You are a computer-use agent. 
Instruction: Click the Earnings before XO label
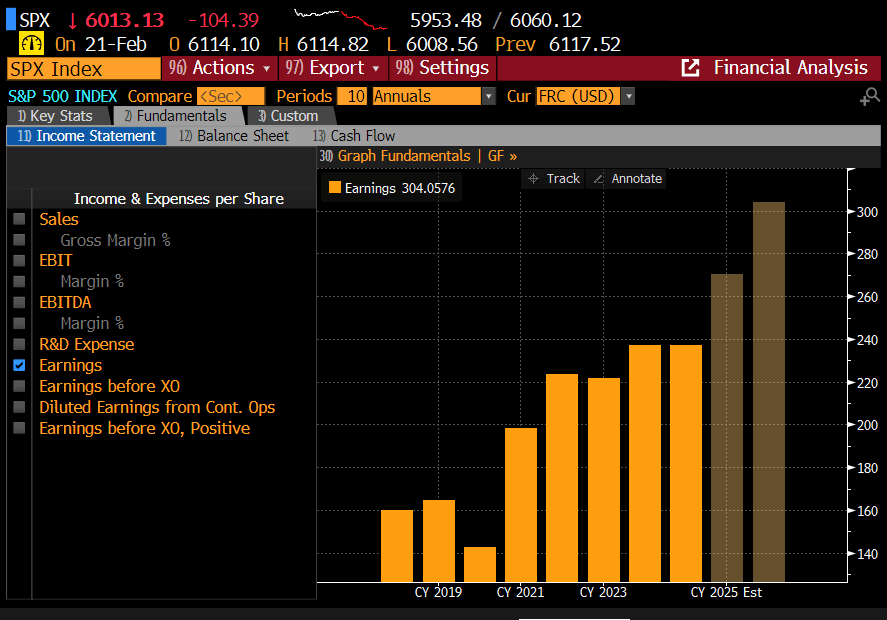[x=110, y=386]
